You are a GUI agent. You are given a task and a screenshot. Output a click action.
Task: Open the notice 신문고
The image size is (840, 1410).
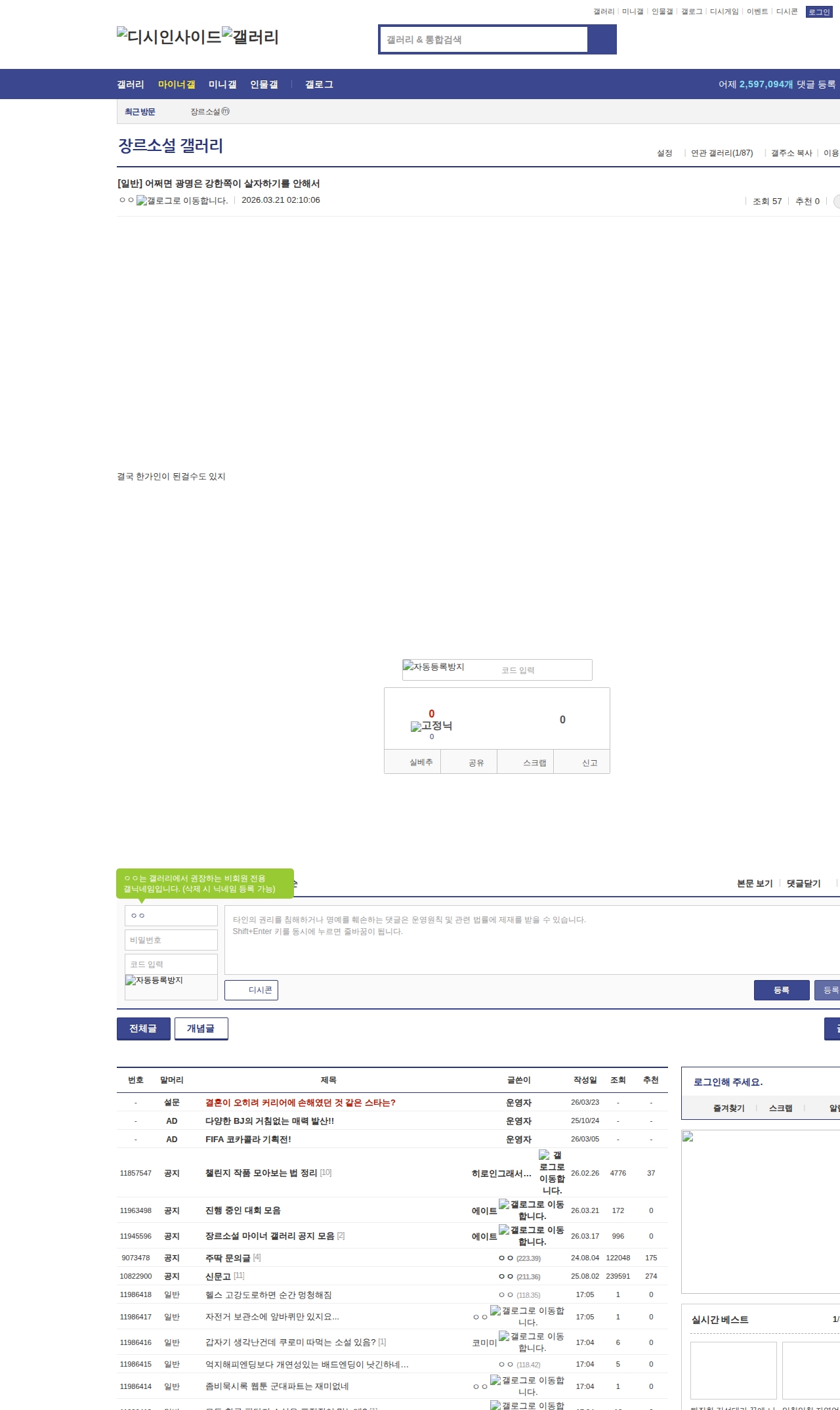tap(218, 1276)
